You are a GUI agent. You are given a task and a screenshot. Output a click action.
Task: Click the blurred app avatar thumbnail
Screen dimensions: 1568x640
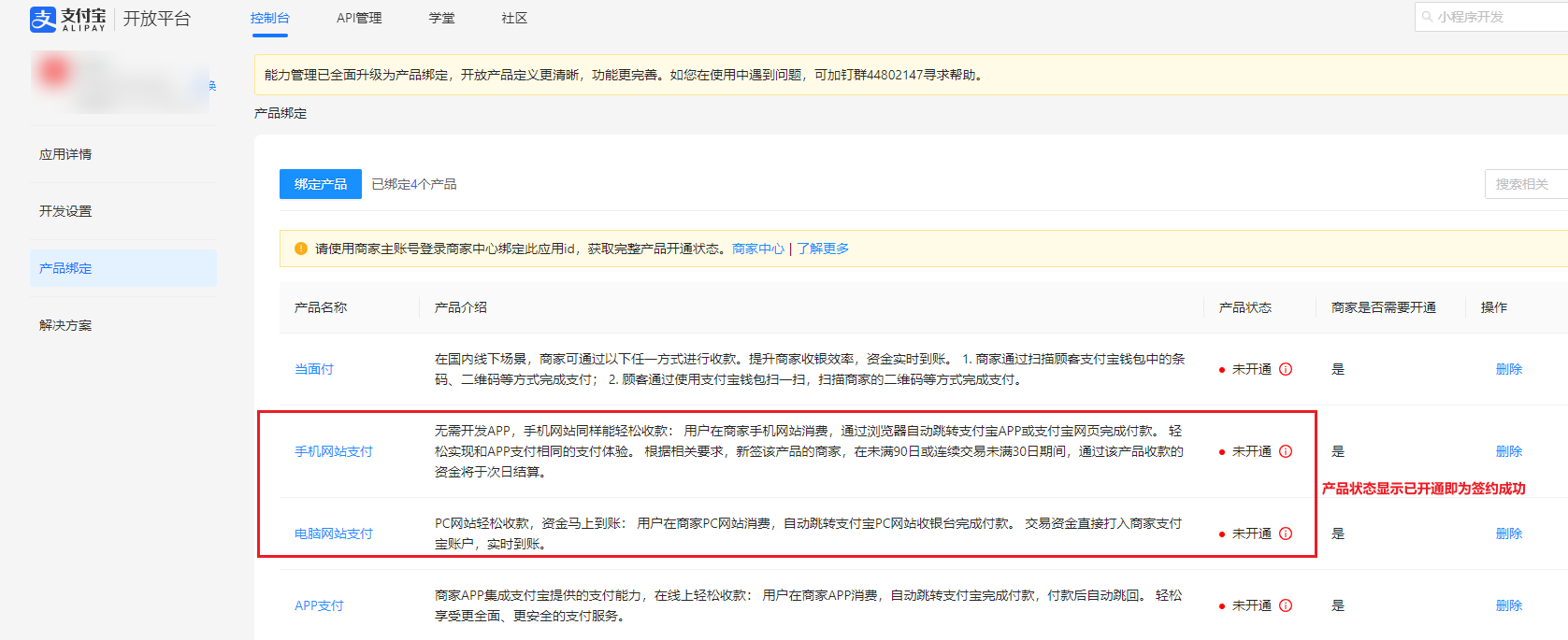pos(55,71)
